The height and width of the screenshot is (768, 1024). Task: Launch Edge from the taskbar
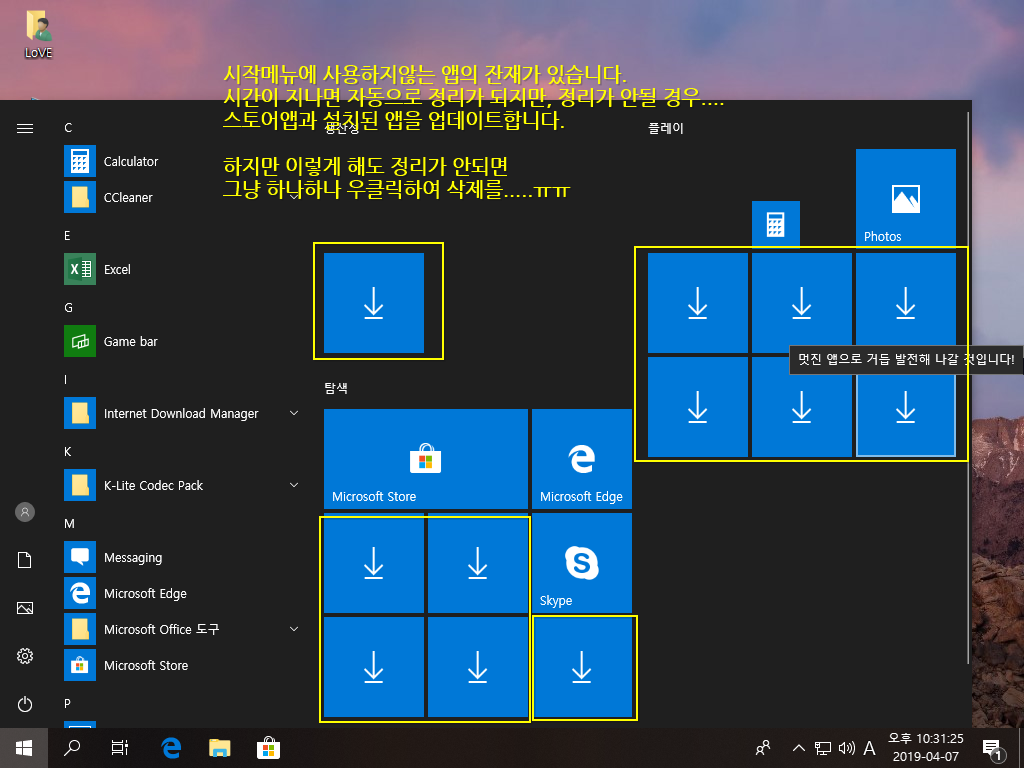tap(171, 748)
